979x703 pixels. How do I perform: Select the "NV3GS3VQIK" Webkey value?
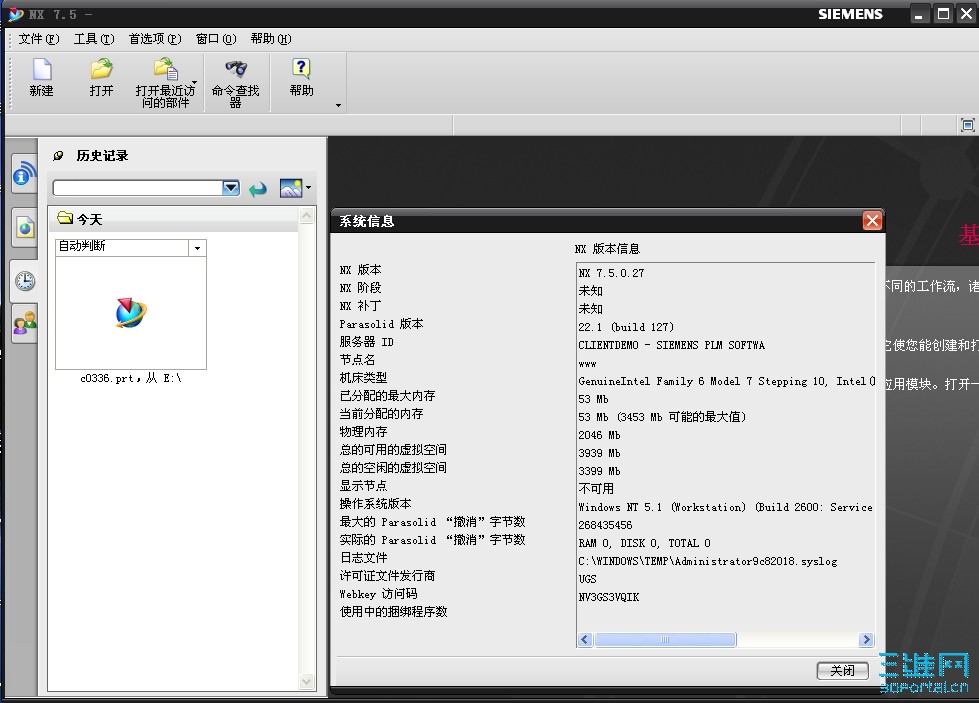coord(609,597)
